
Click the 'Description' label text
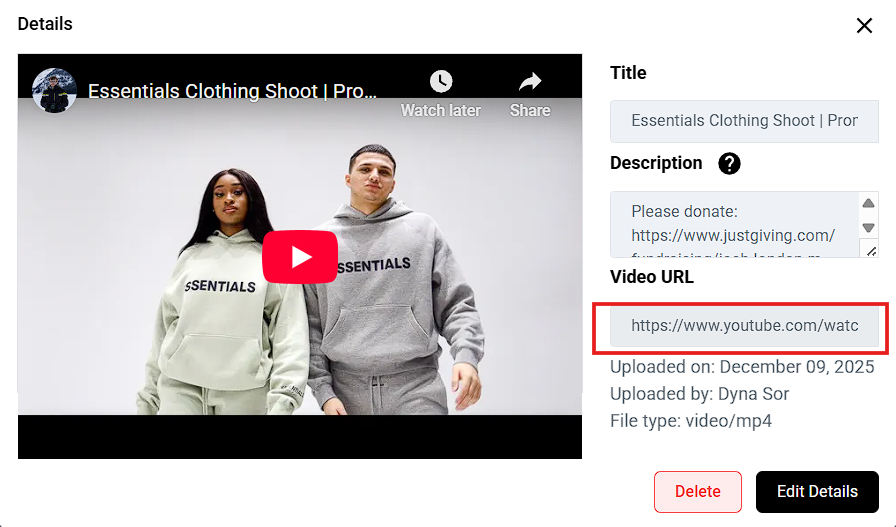(x=656, y=163)
